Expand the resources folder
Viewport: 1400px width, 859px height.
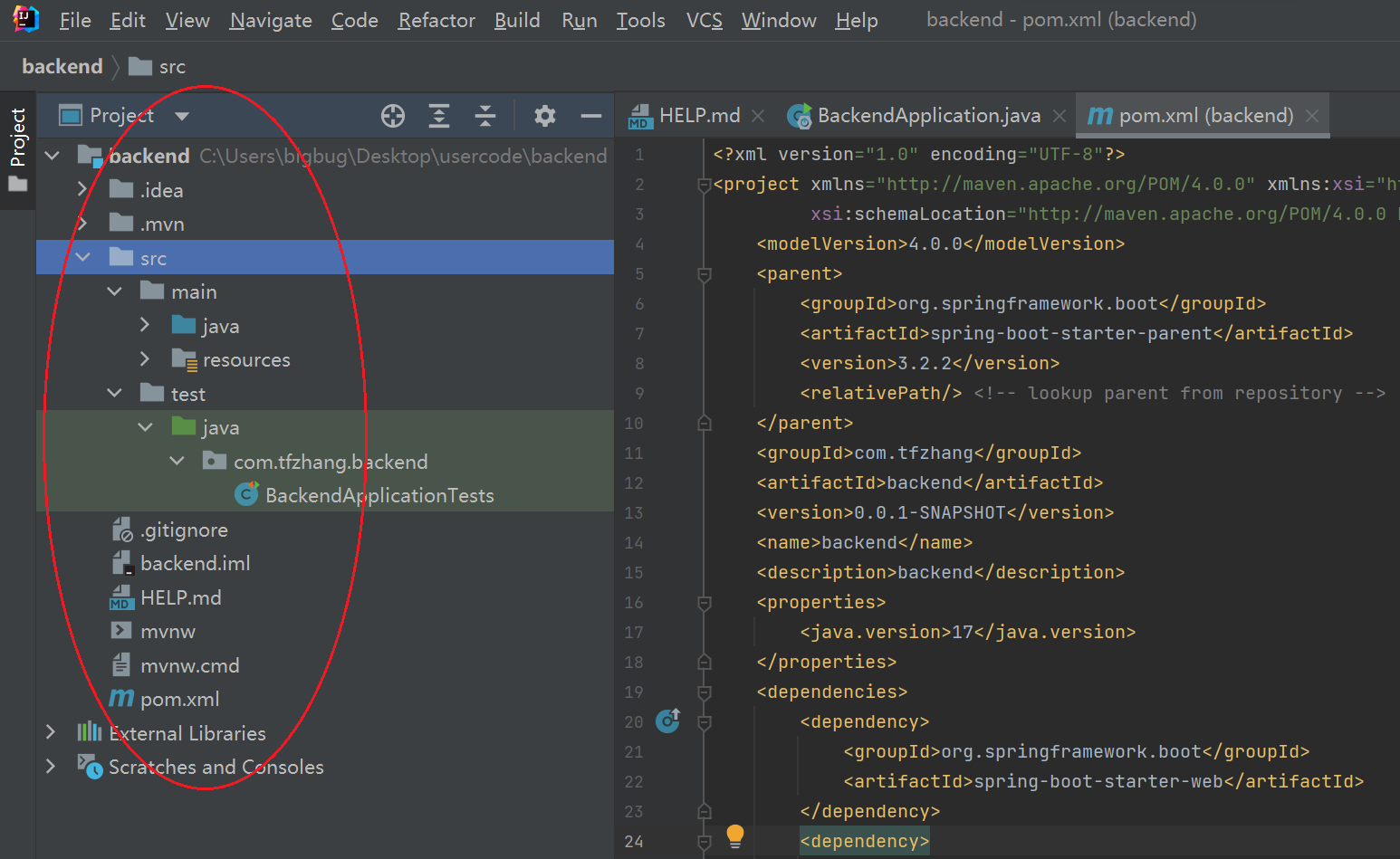(145, 359)
